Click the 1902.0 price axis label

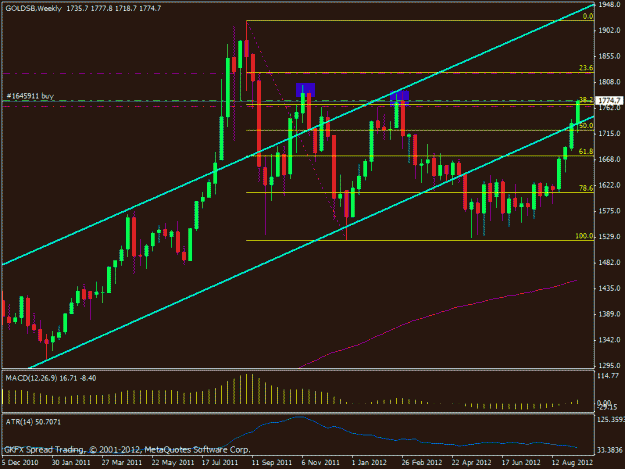pyautogui.click(x=610, y=30)
